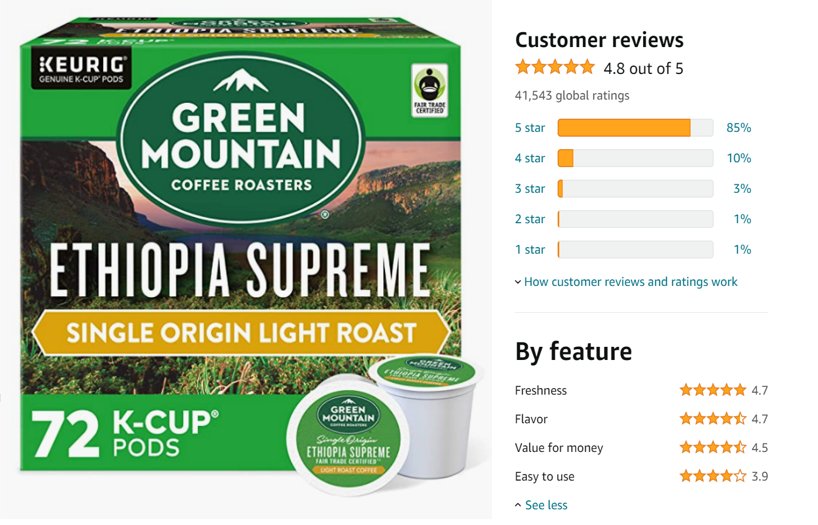This screenshot has width=818, height=525.
Task: Click the Ethiopia Supreme K-Cup pod image
Action: 348,436
